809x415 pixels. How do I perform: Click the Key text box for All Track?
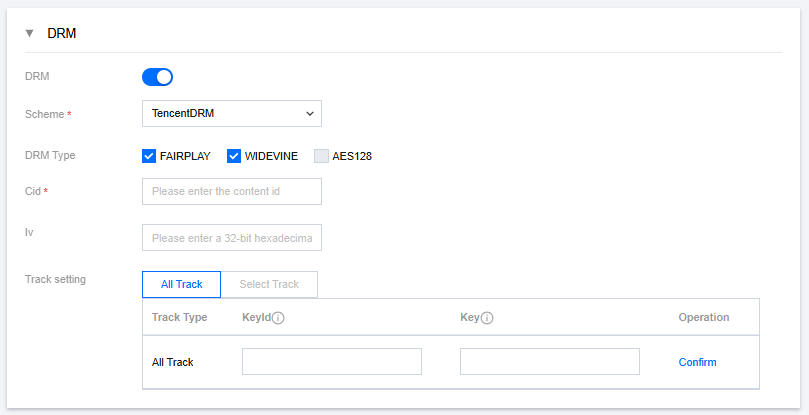(549, 361)
